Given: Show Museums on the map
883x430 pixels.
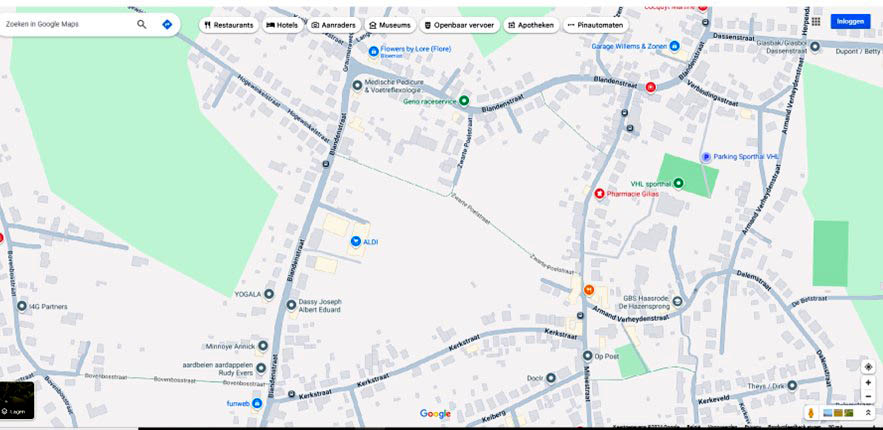Looking at the screenshot, I should tap(389, 25).
